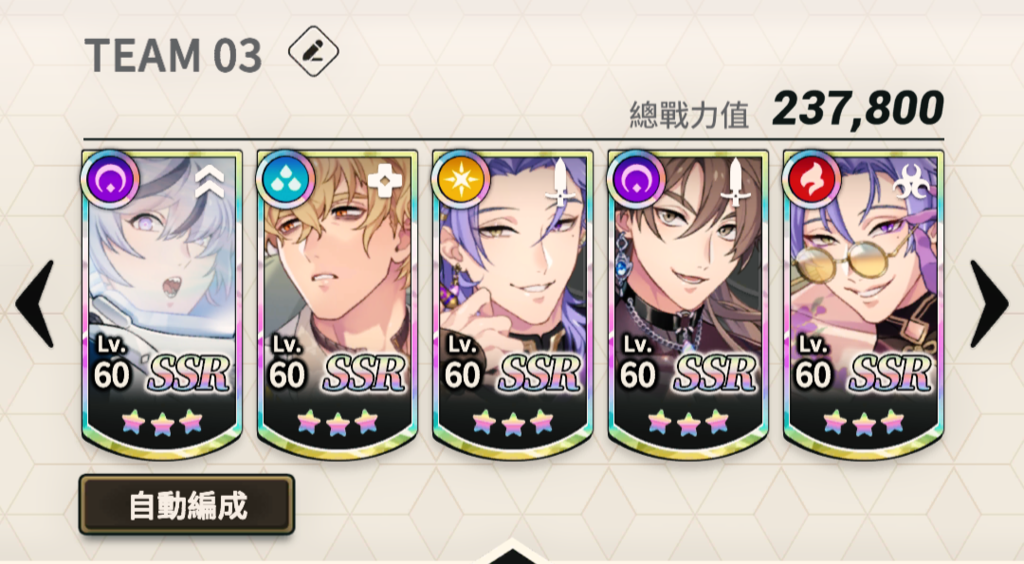This screenshot has width=1024, height=564.
Task: Select the blonde-haired character card
Action: click(x=337, y=304)
